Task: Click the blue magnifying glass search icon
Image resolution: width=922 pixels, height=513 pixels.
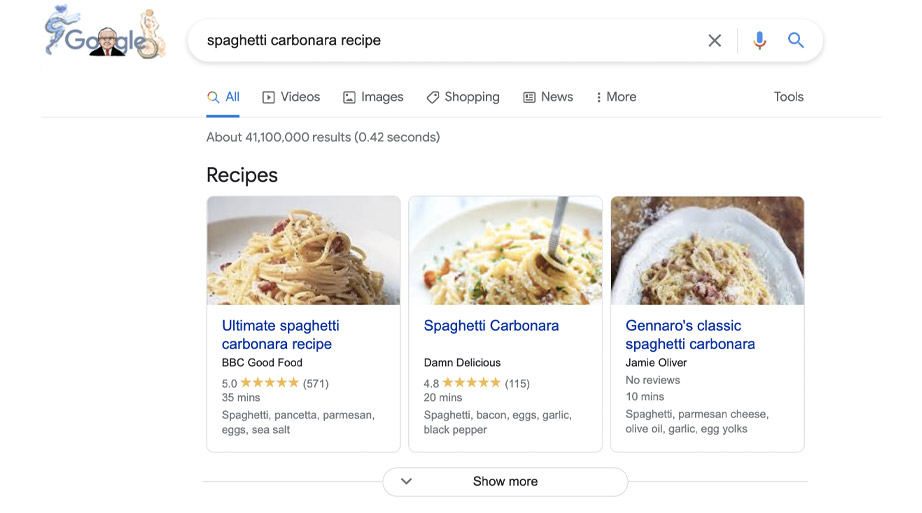Action: pyautogui.click(x=796, y=41)
